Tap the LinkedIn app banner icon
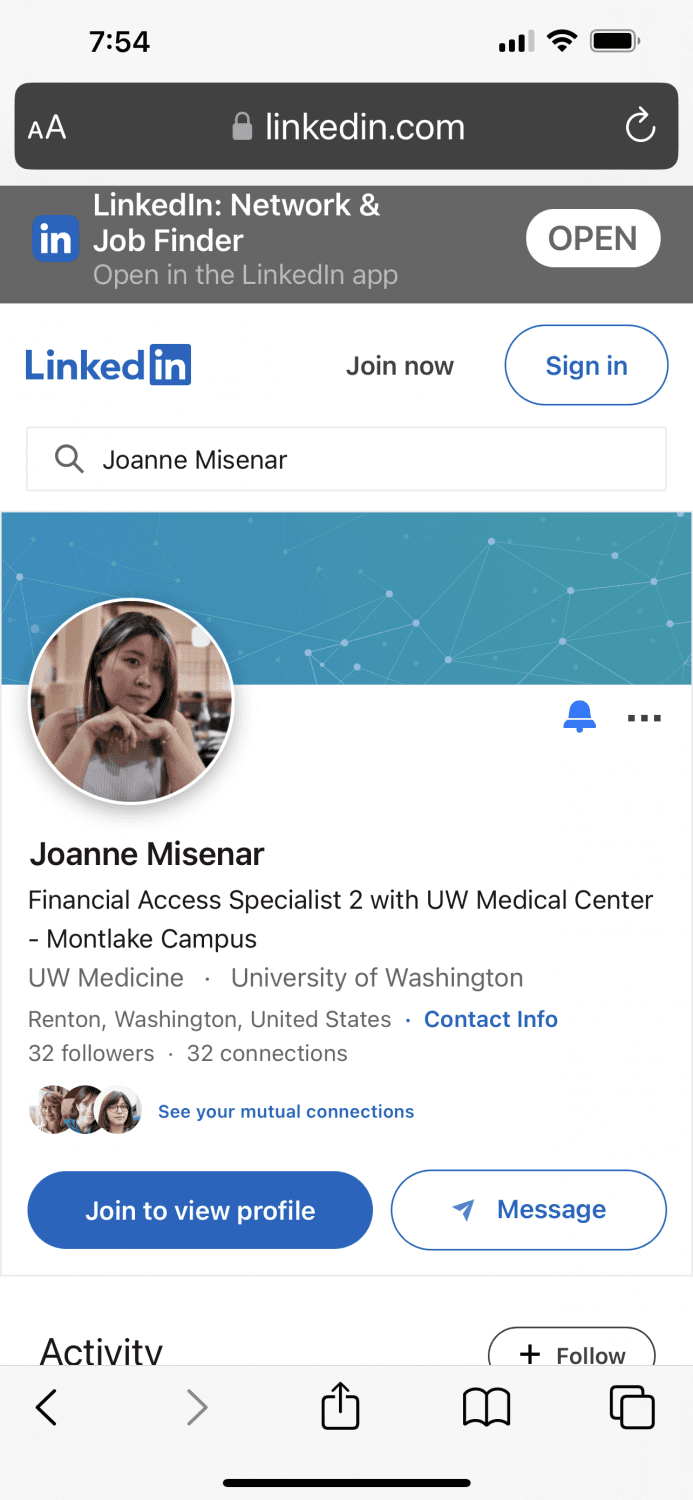This screenshot has height=1500, width=693. [56, 240]
